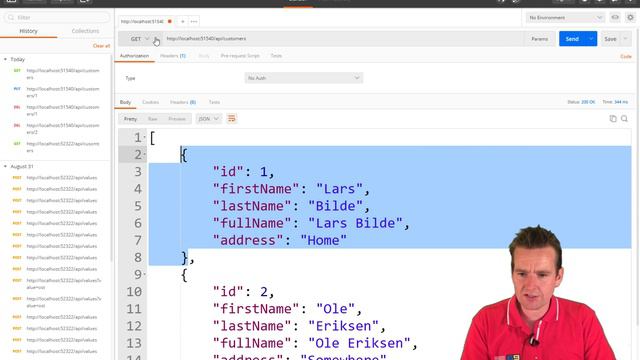Click the "lastName": "Eriksen" line
Image resolution: width=640 pixels, height=360 pixels.
click(299, 326)
